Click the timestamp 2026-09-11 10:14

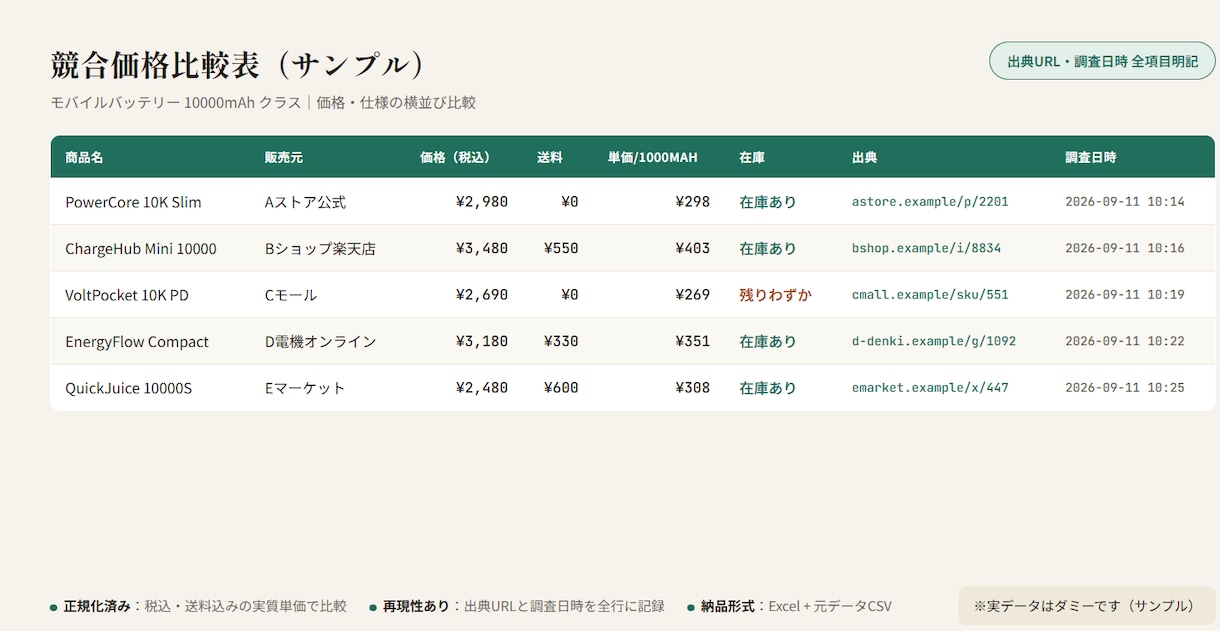click(x=1125, y=202)
